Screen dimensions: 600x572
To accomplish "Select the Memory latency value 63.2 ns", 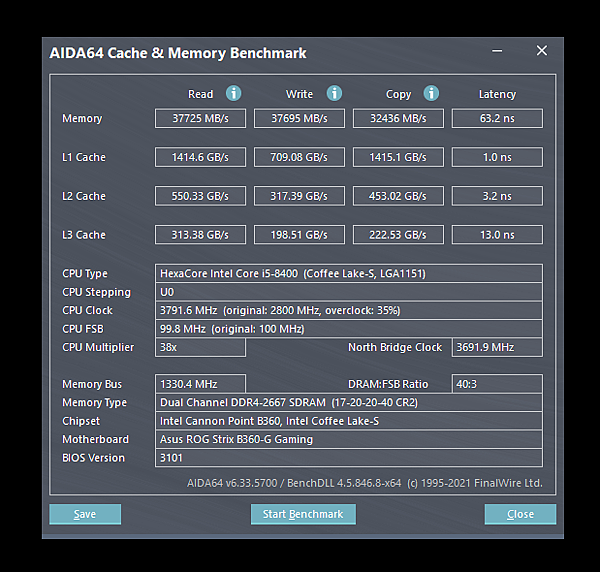I will pos(497,118).
